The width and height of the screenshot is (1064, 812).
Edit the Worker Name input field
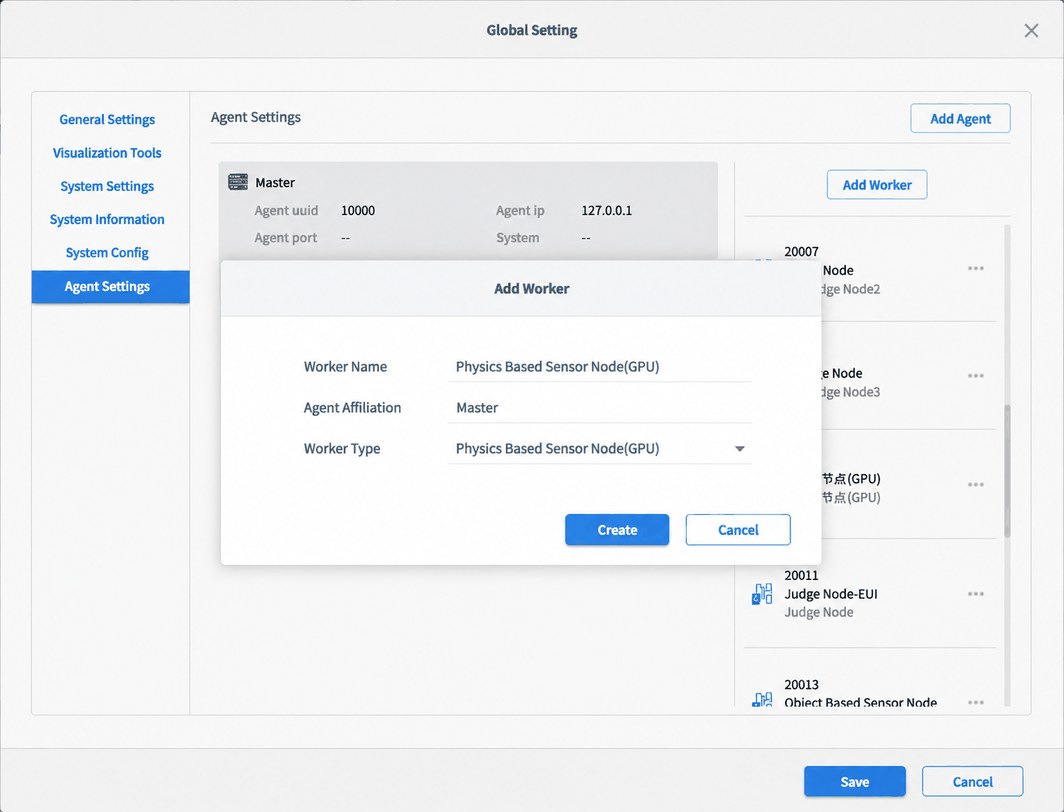click(x=600, y=367)
